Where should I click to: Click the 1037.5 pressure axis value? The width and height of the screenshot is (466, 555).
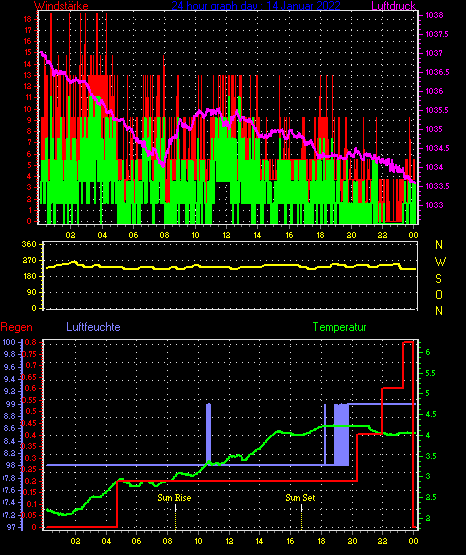pyautogui.click(x=437, y=34)
